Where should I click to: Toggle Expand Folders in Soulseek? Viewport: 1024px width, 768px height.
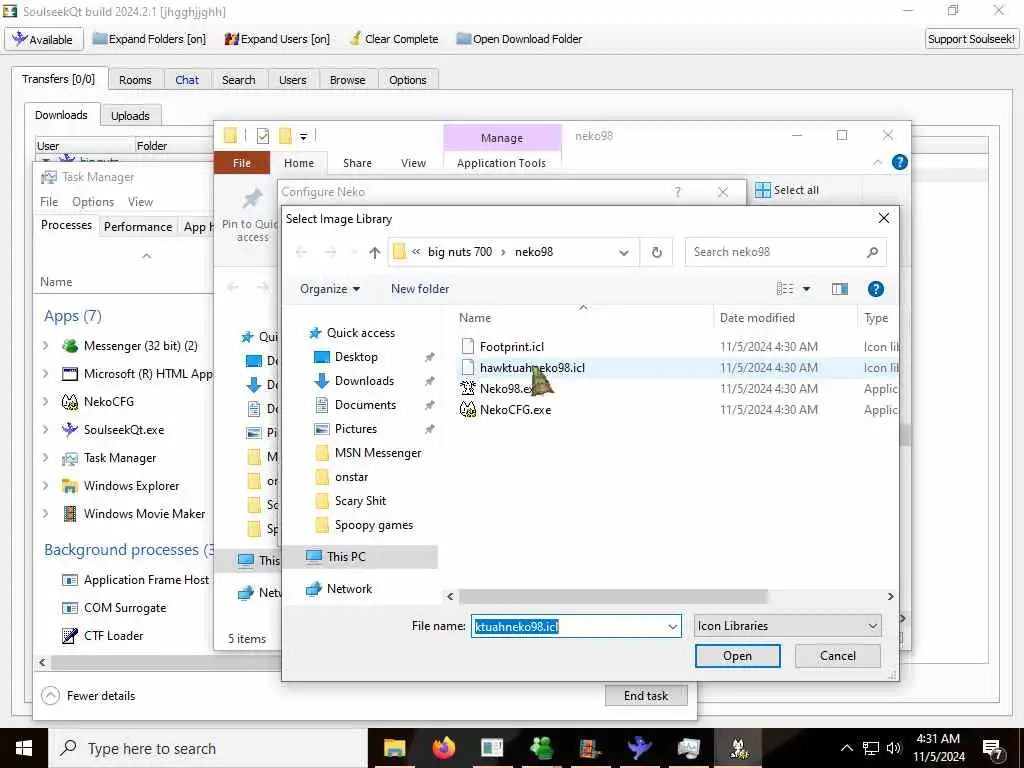coord(149,39)
